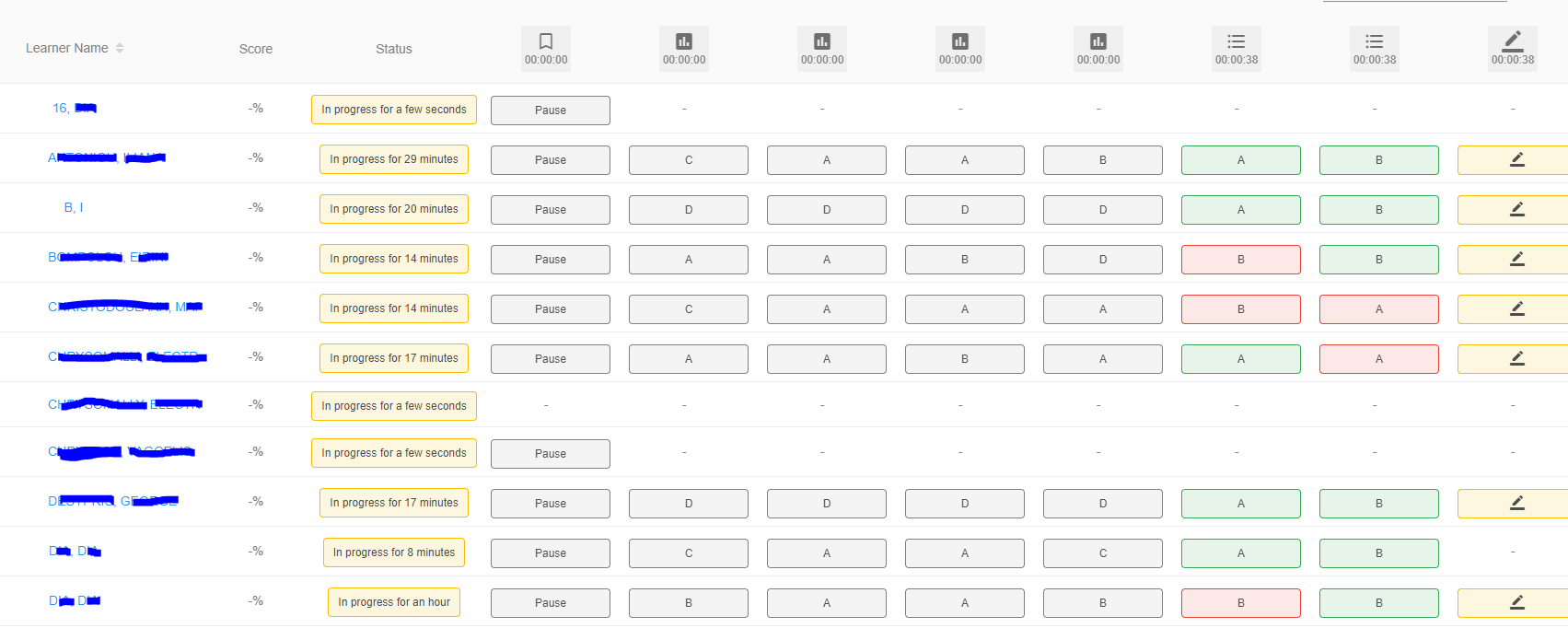Select red B answer in the 'an hour' row
This screenshot has height=628, width=1568.
1241,603
